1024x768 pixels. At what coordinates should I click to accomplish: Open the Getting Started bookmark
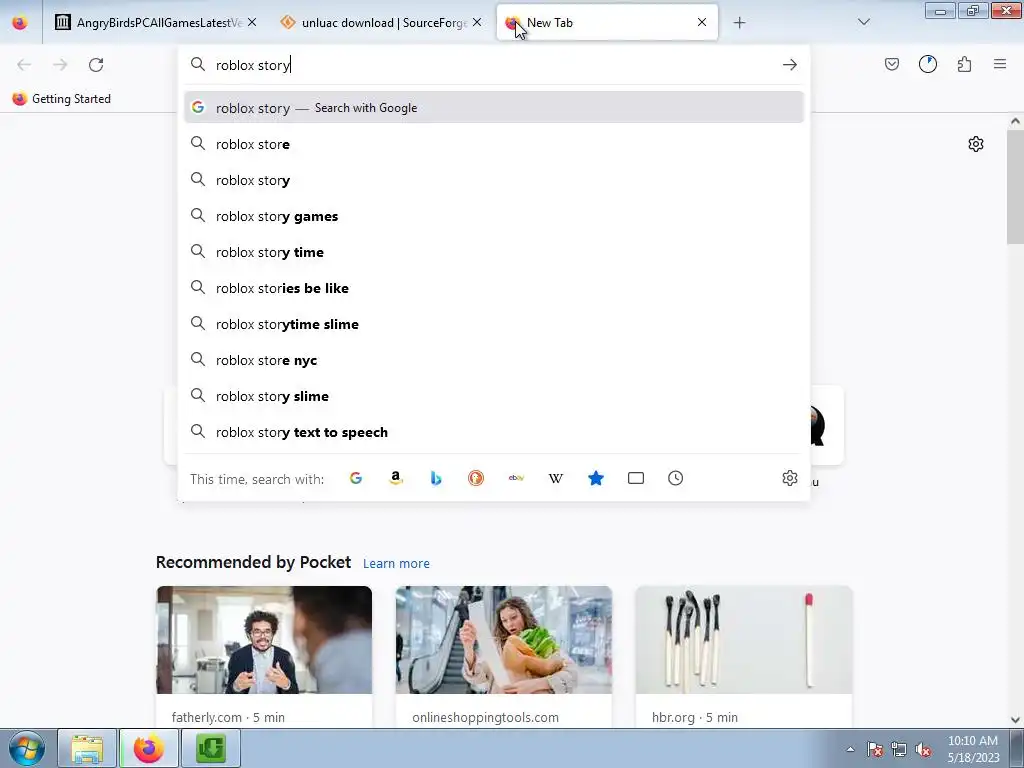pos(61,99)
